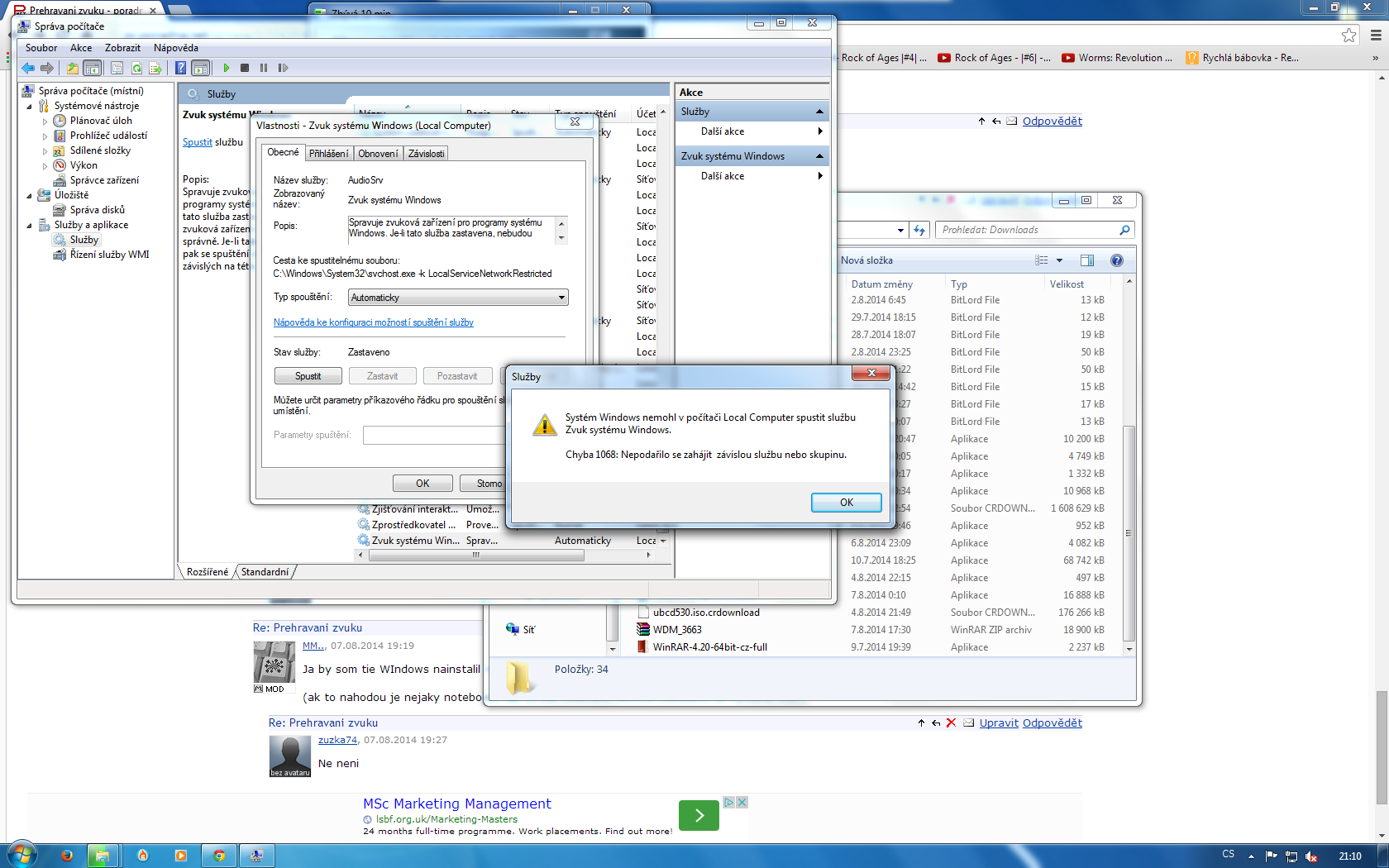Screen dimensions: 1389x868
Task: Click the Windows Media Player taskbar icon
Action: pos(181,856)
